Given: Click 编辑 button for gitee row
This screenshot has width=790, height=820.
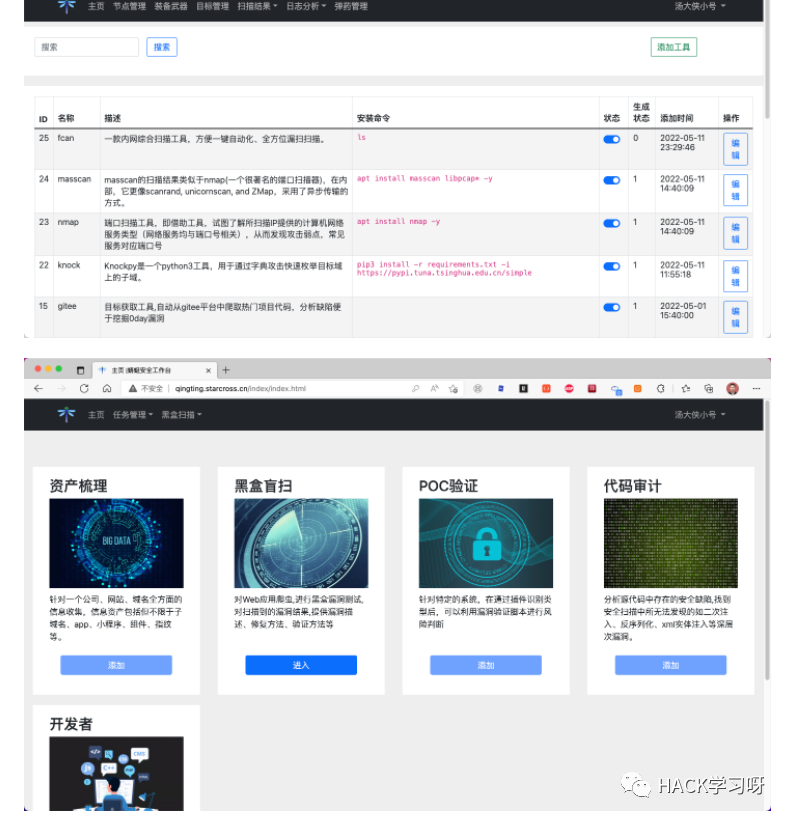Looking at the screenshot, I should pos(735,317).
